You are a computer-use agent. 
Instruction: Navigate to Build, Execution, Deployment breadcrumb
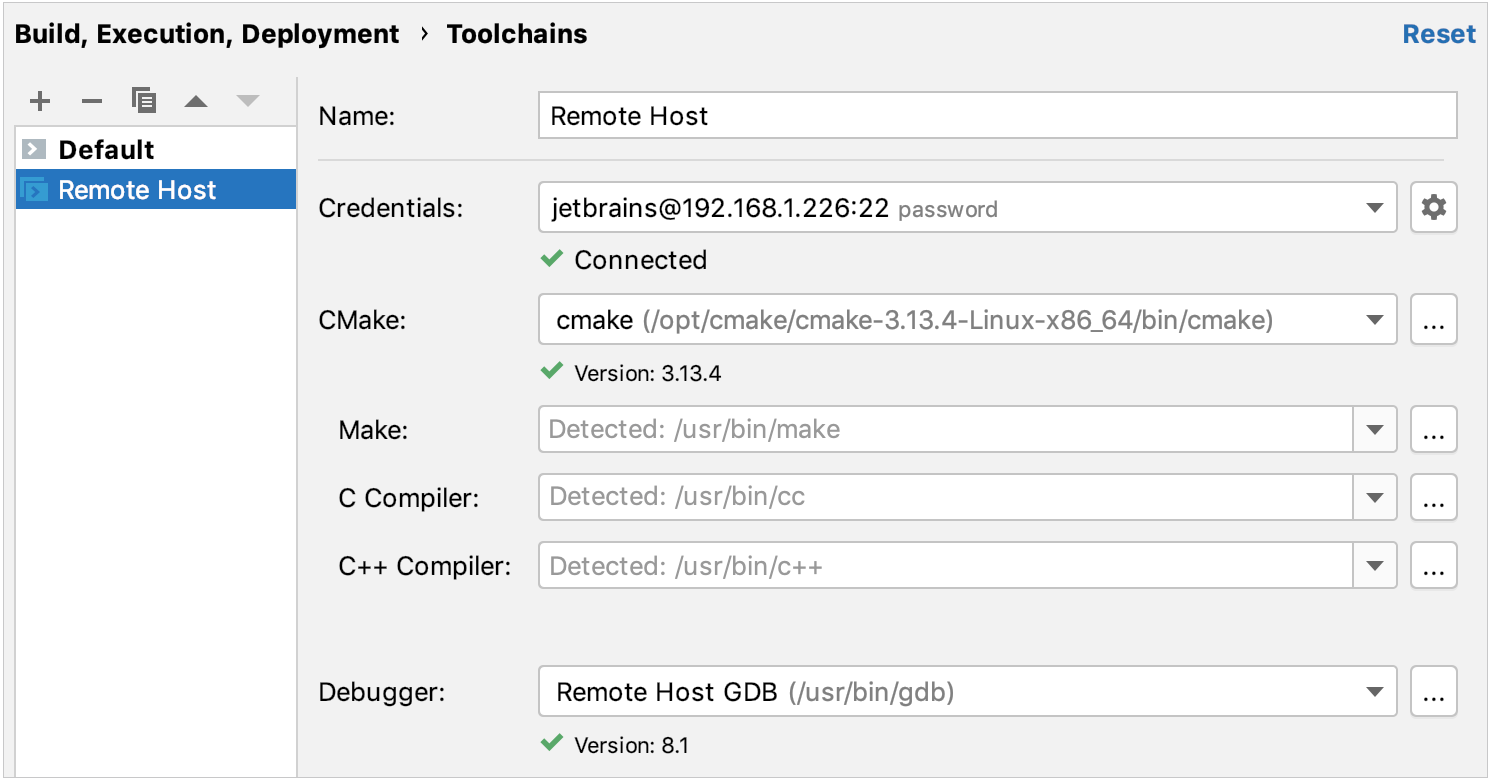click(x=206, y=33)
